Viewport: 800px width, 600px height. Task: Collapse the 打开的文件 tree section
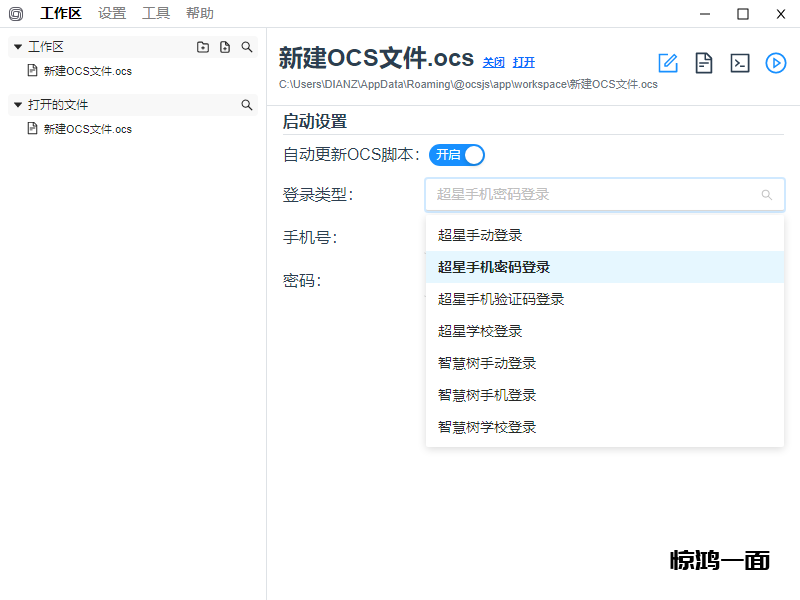pos(18,105)
